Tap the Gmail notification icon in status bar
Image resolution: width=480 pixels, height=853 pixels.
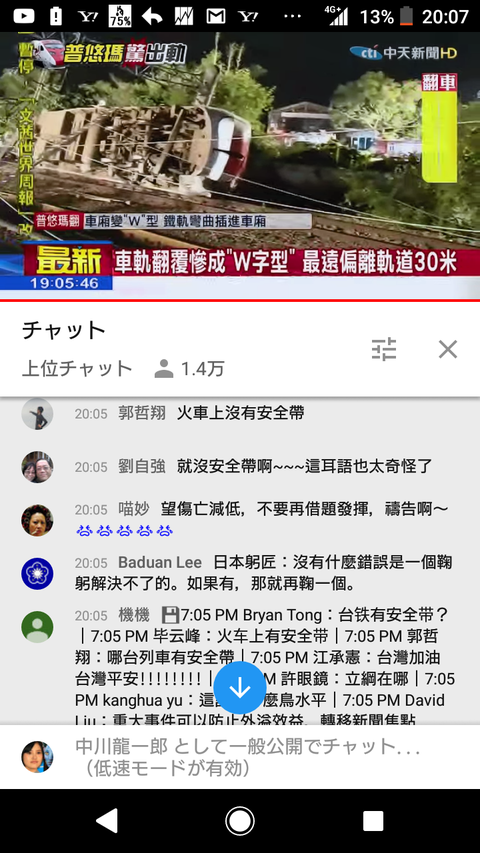(x=216, y=16)
